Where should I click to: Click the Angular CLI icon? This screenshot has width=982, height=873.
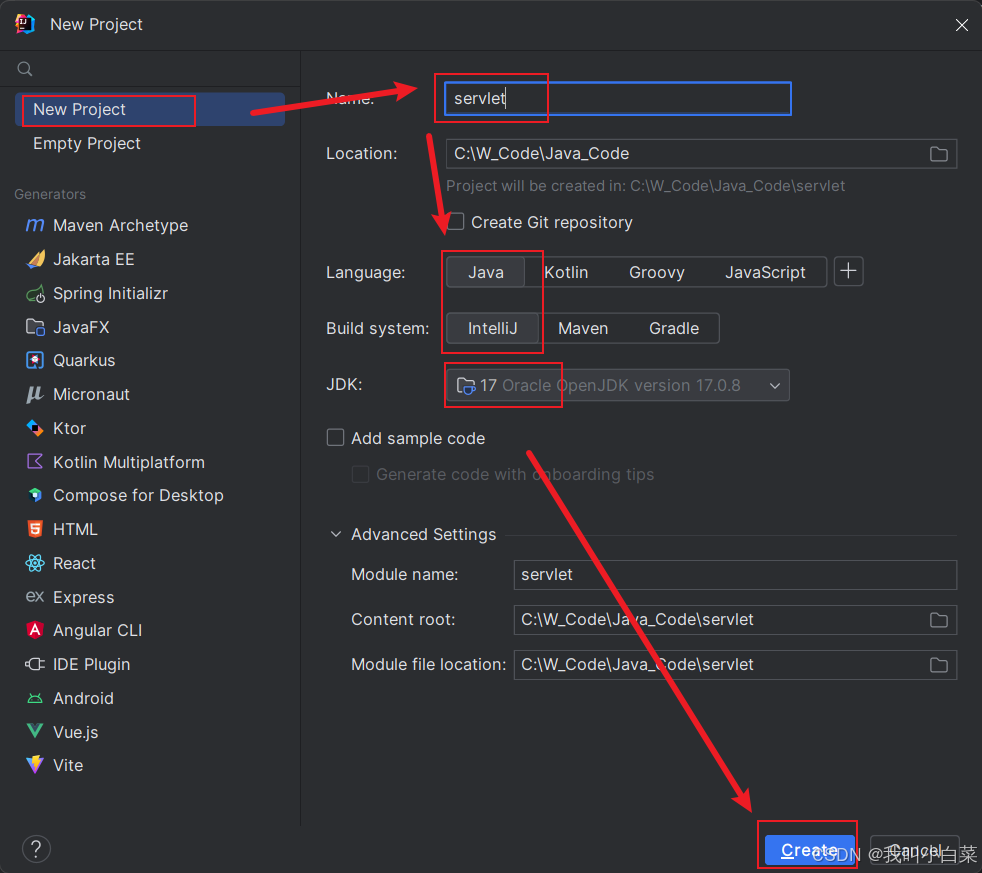click(x=35, y=630)
